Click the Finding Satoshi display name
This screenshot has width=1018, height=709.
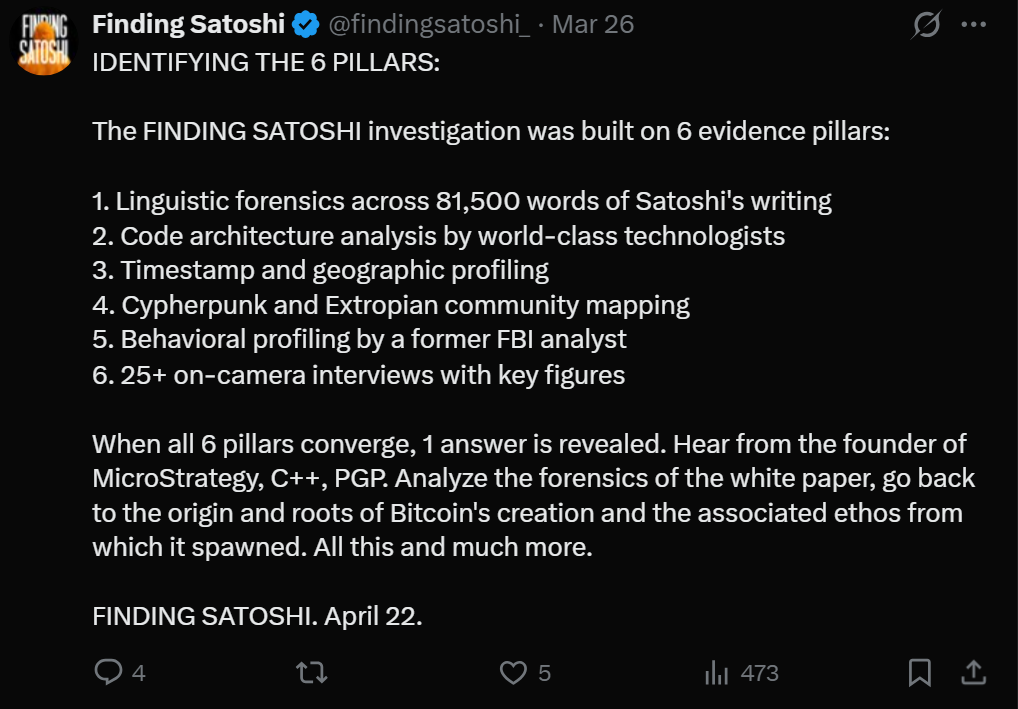pyautogui.click(x=189, y=24)
